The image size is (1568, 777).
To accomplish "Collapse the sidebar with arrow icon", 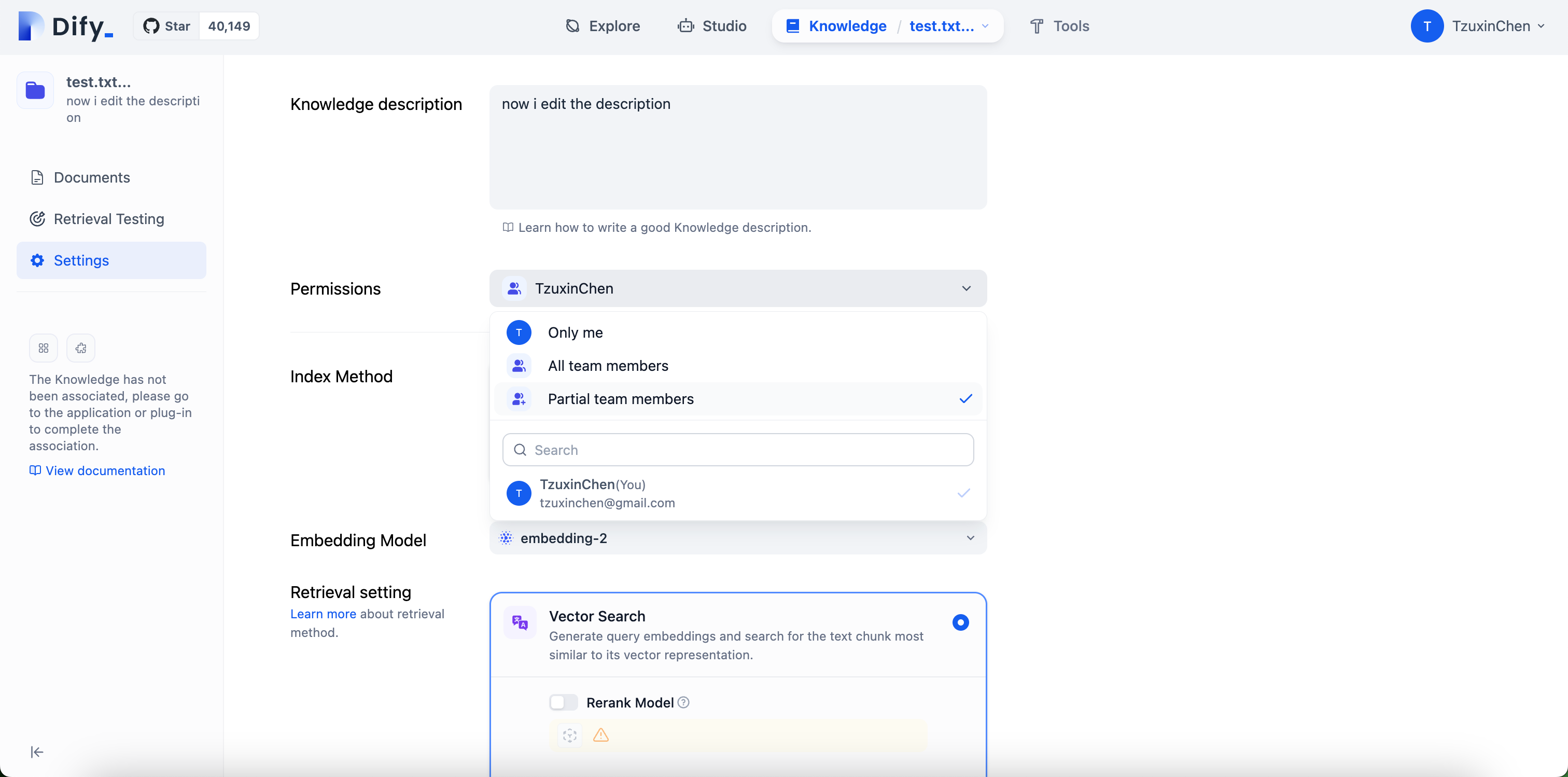I will point(37,752).
